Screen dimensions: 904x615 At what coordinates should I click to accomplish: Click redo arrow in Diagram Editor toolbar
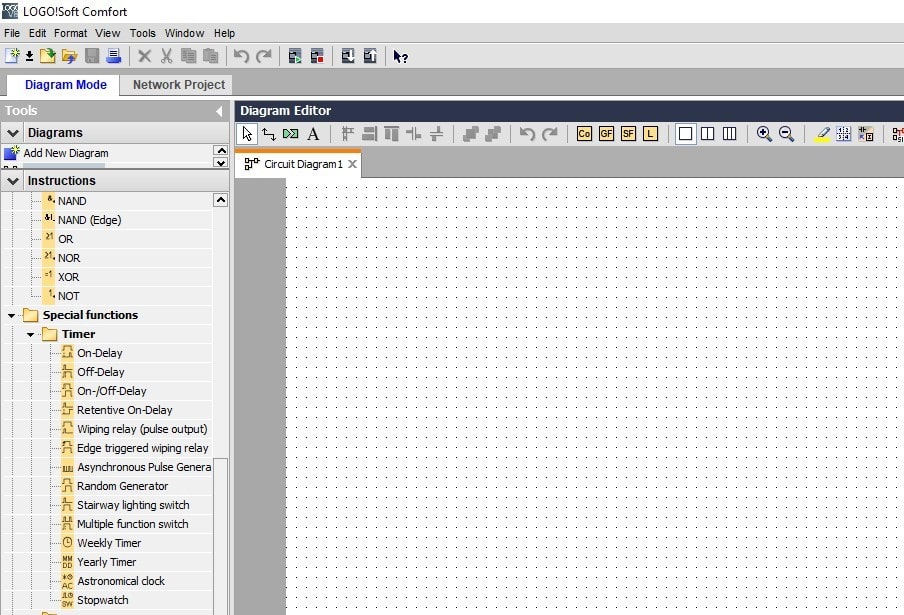click(x=549, y=134)
